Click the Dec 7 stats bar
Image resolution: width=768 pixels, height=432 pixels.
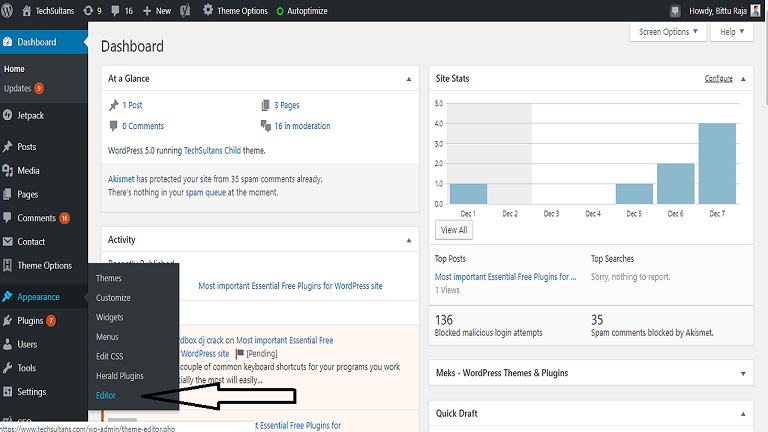pos(717,164)
